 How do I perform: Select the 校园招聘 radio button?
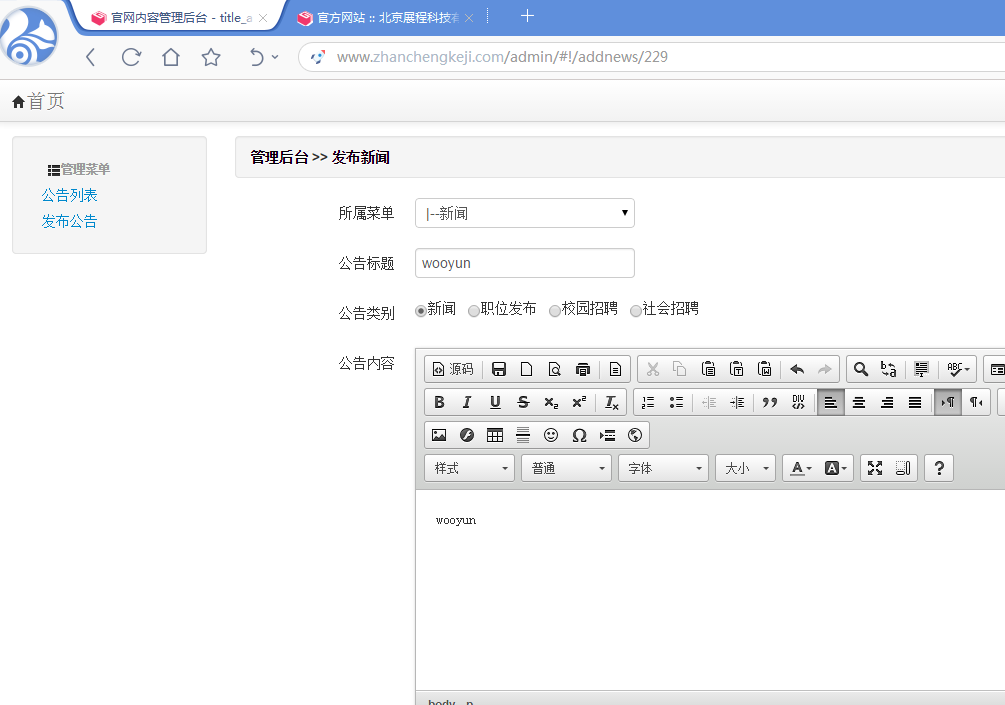pyautogui.click(x=554, y=311)
